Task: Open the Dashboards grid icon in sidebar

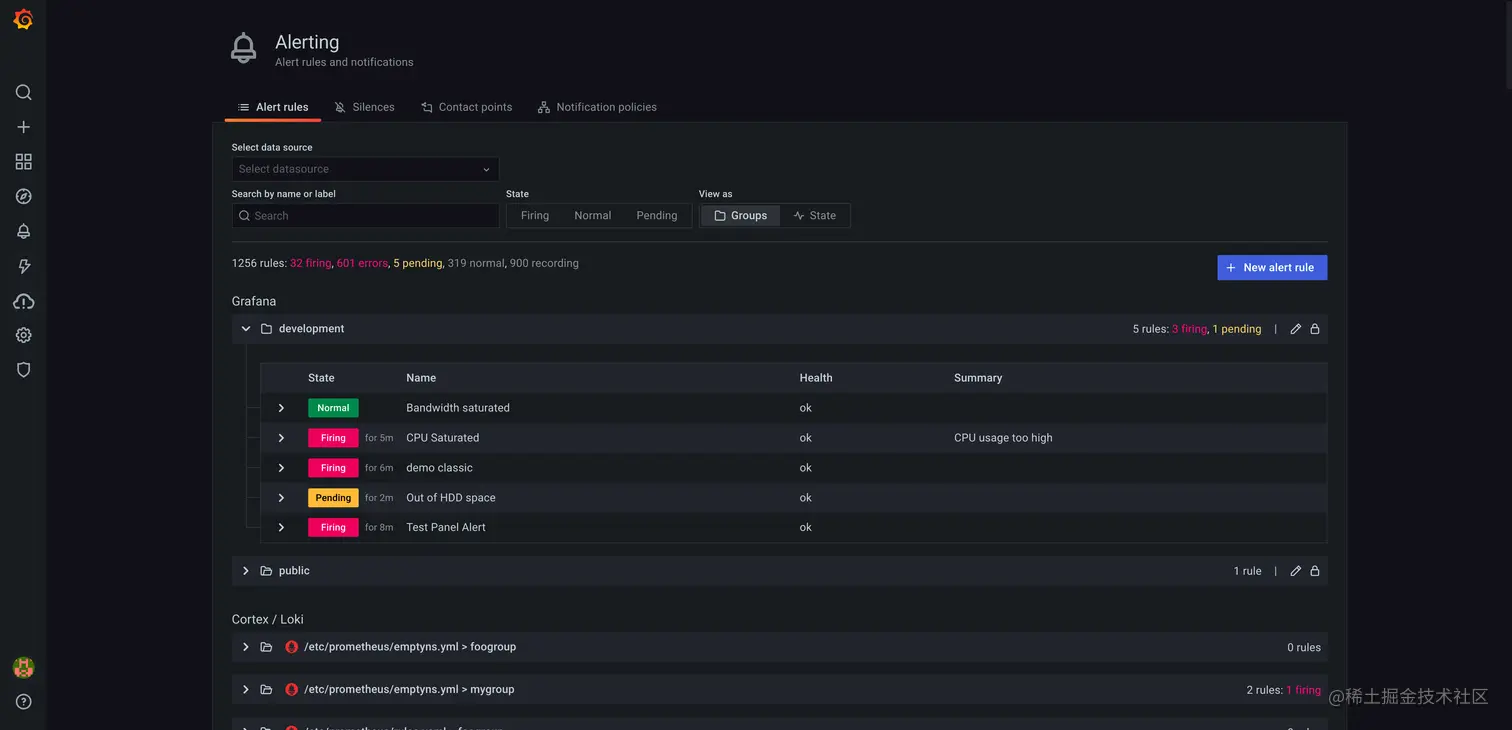Action: pos(23,161)
